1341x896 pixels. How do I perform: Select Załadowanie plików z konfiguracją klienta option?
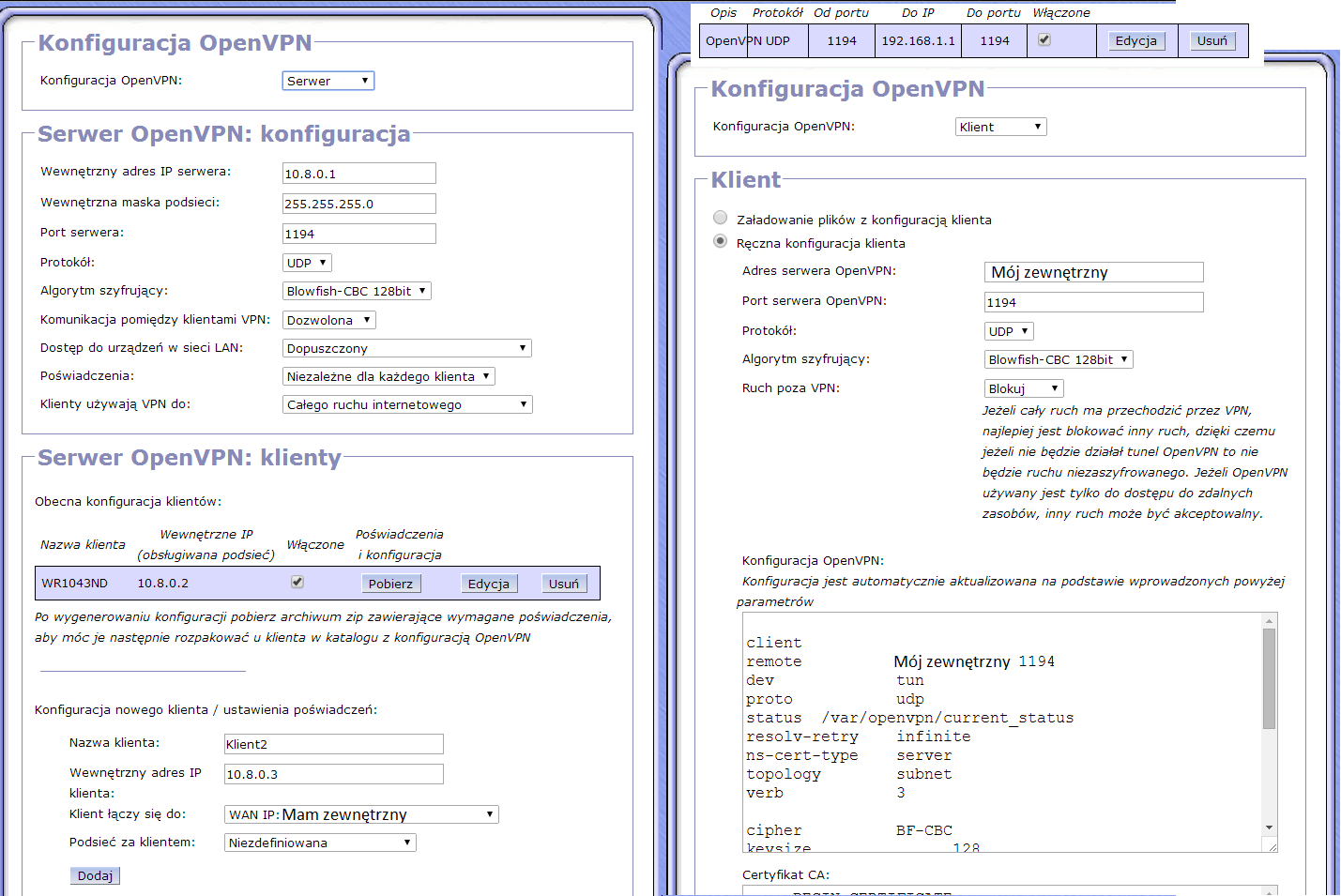click(721, 218)
